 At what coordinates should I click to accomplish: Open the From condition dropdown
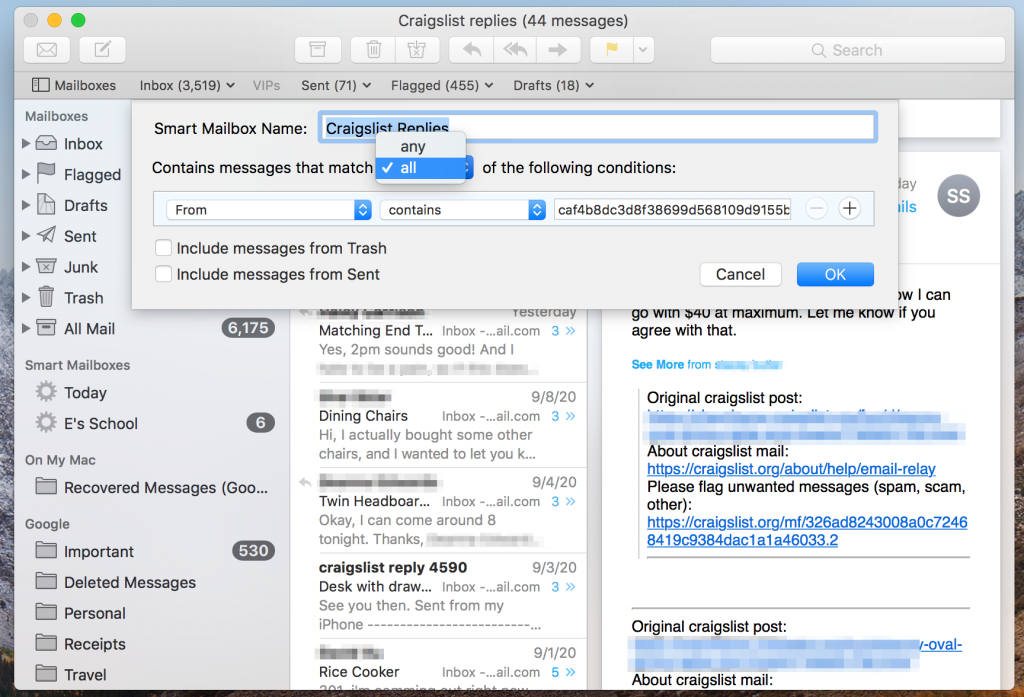(269, 210)
